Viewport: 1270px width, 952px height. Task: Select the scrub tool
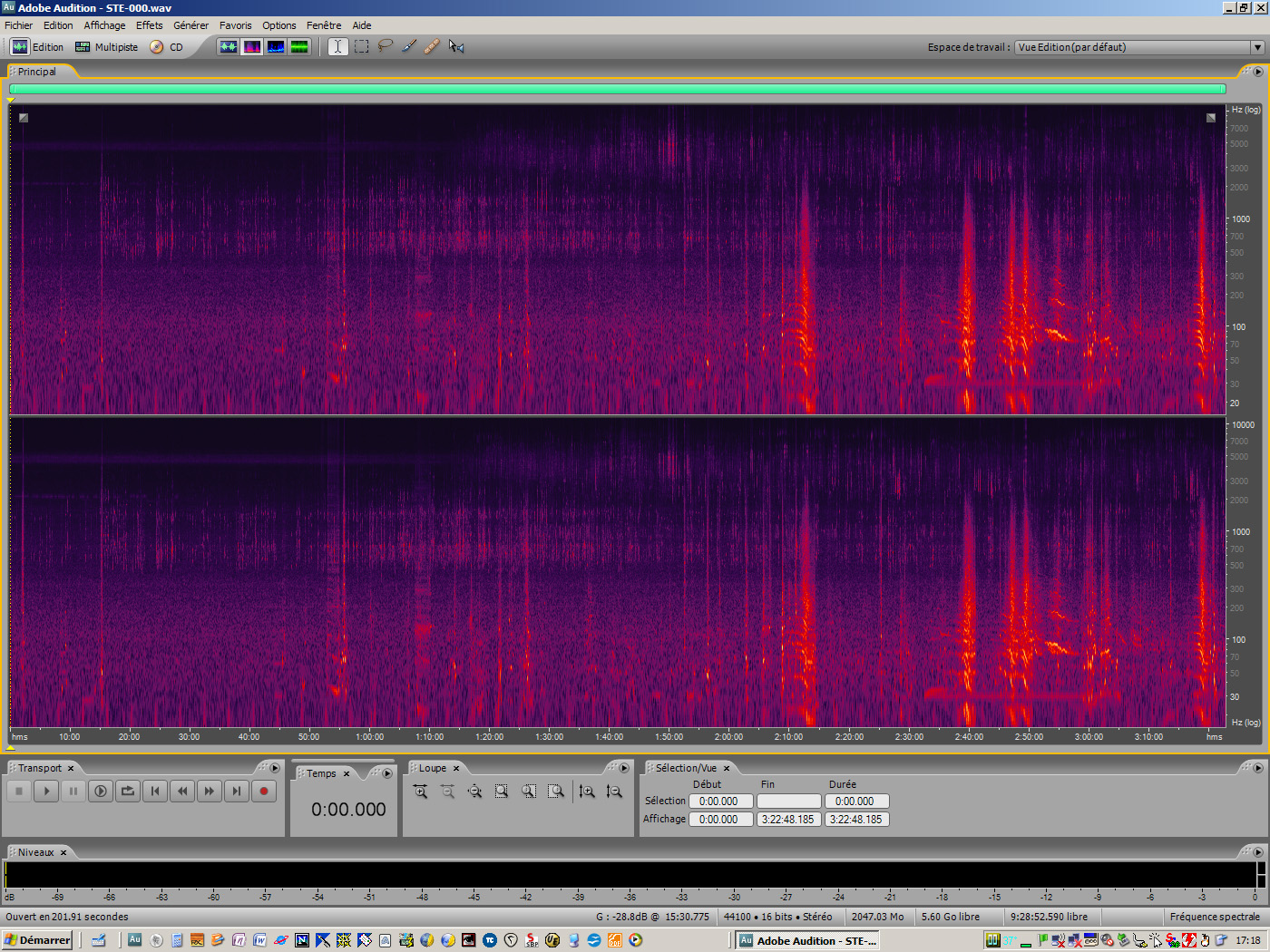(x=456, y=46)
